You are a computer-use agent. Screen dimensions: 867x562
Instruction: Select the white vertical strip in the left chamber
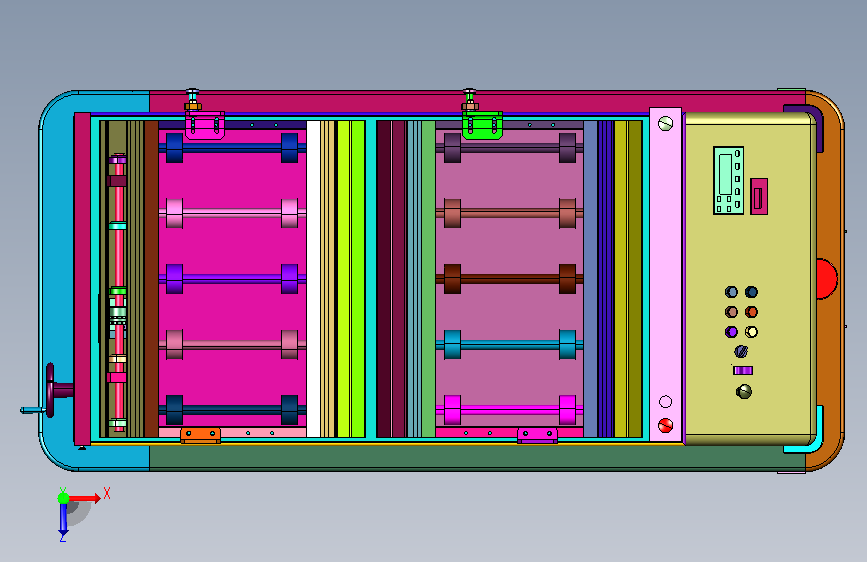[x=314, y=279]
